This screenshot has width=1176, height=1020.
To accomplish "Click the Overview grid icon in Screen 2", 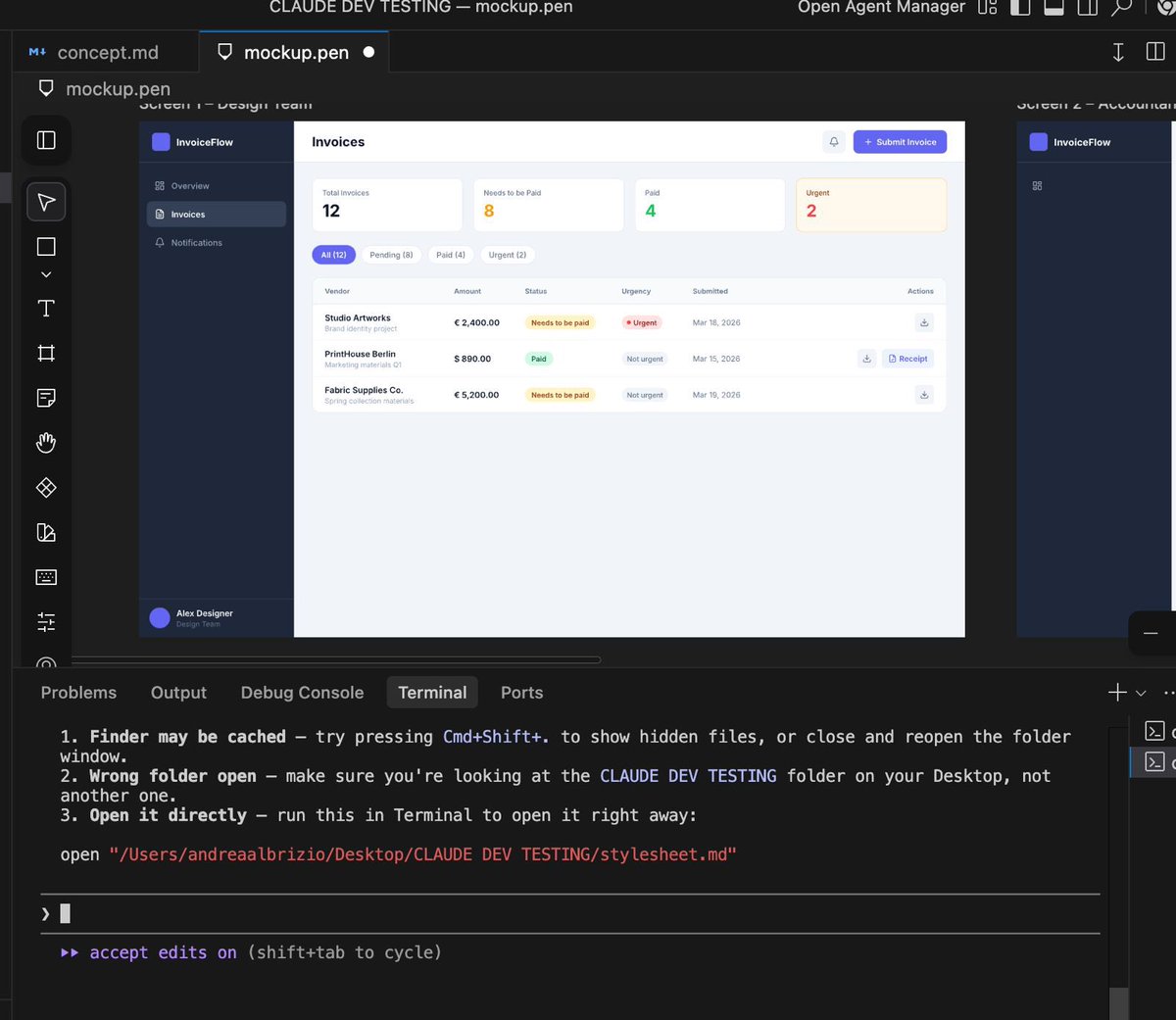I will tap(1037, 185).
